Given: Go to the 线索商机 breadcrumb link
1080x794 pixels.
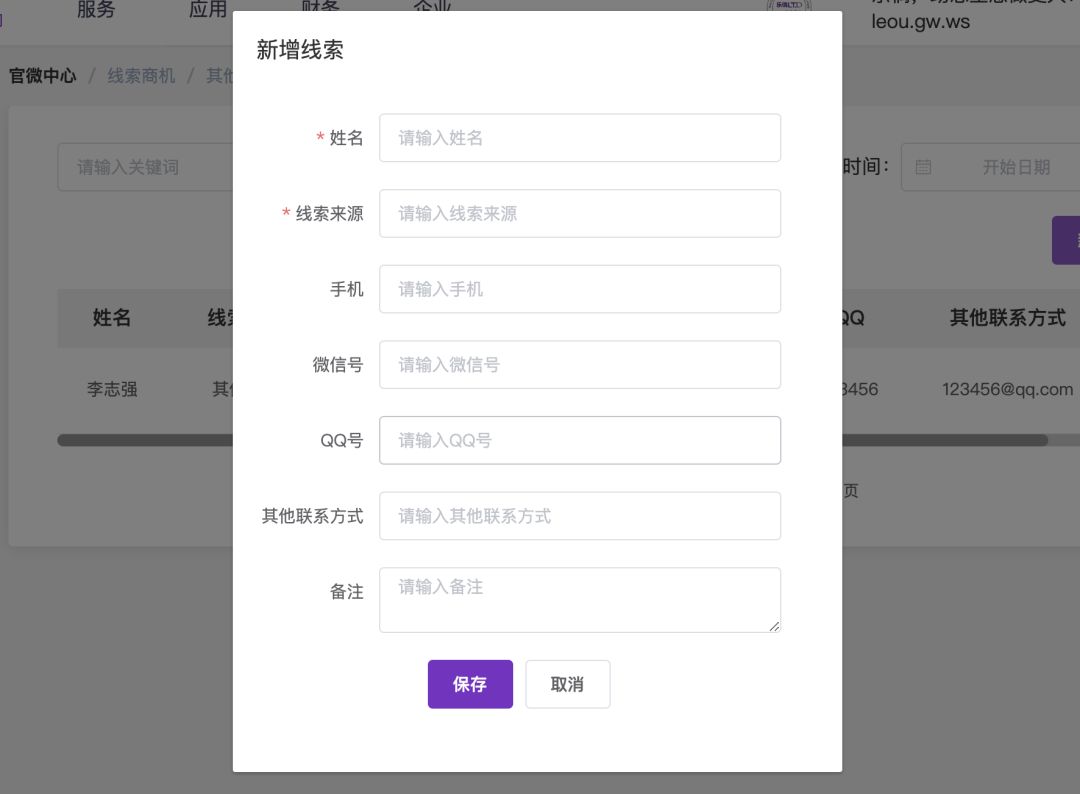Looking at the screenshot, I should tap(141, 76).
